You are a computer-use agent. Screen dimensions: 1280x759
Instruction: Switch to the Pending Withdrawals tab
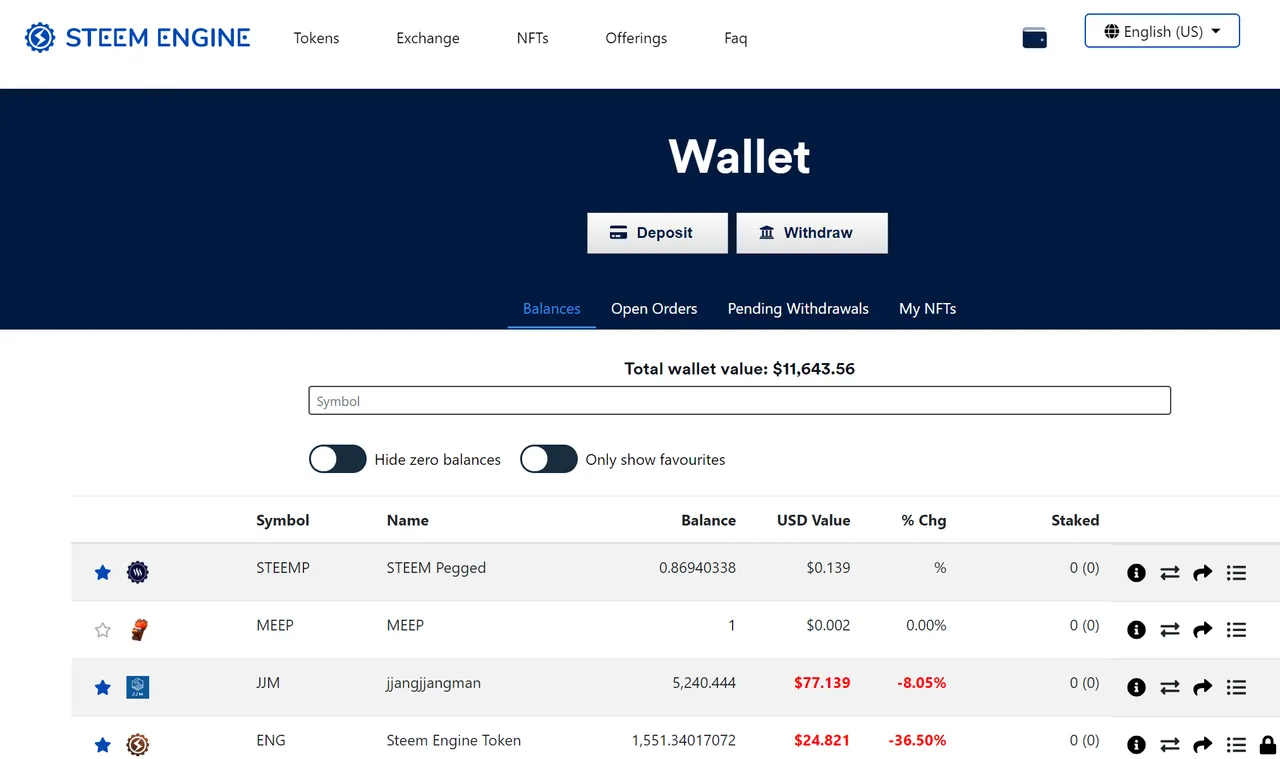[x=798, y=308]
